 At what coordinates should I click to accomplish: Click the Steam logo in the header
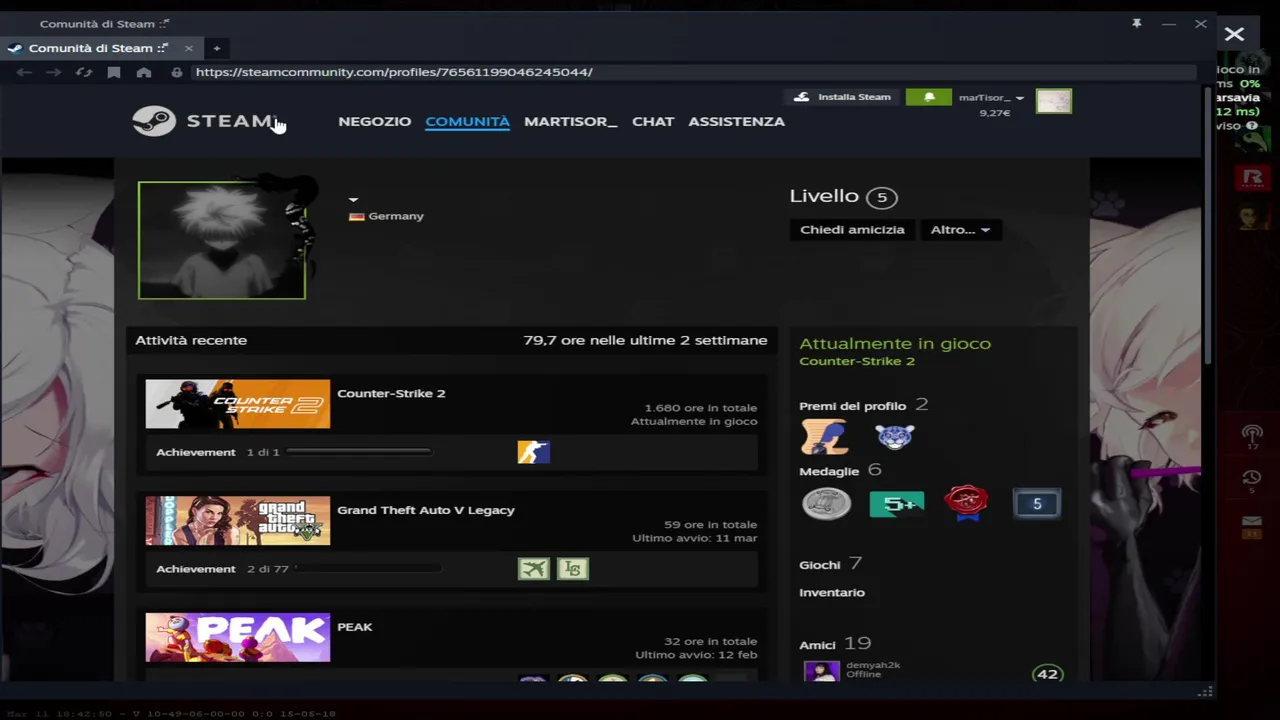[204, 121]
